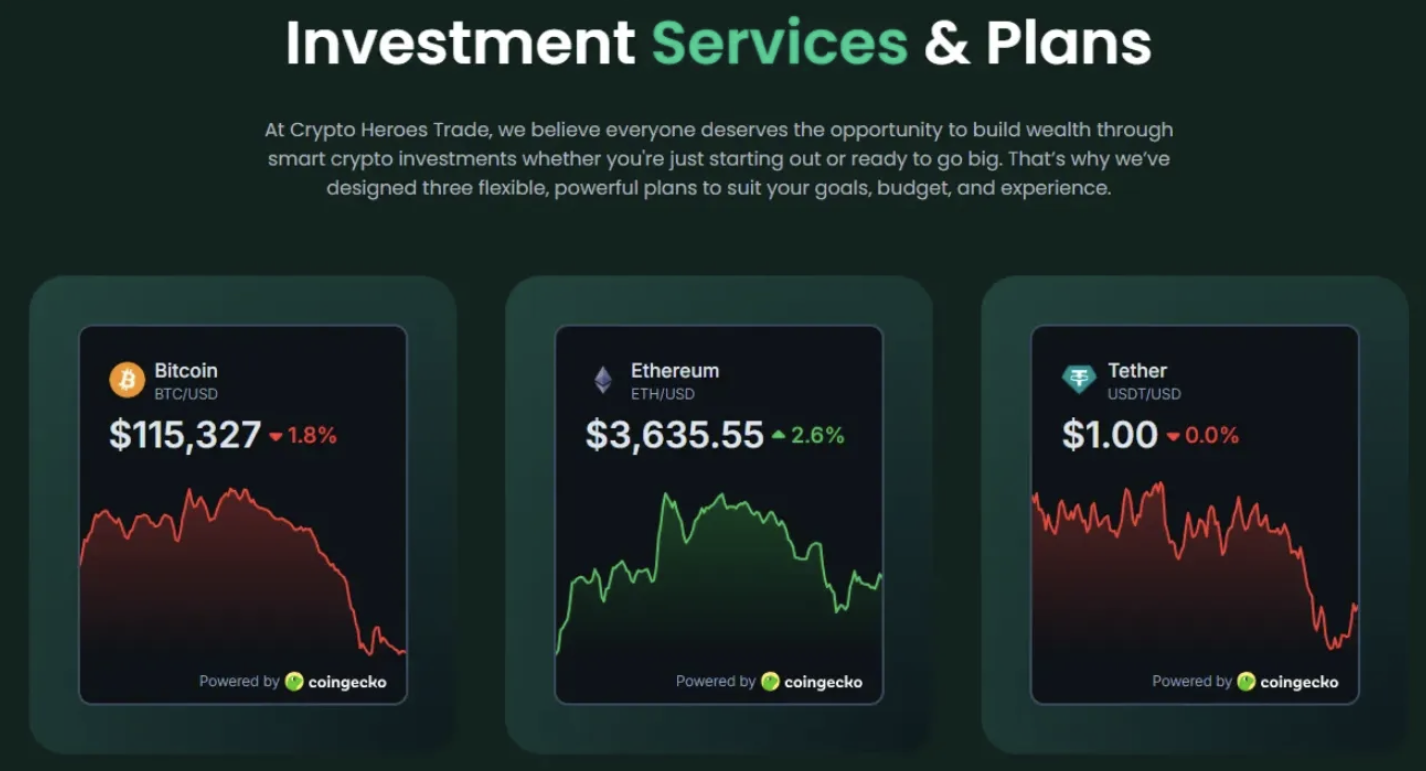Open the Ethereum coin name link
This screenshot has width=1426, height=771.
pyautogui.click(x=675, y=371)
